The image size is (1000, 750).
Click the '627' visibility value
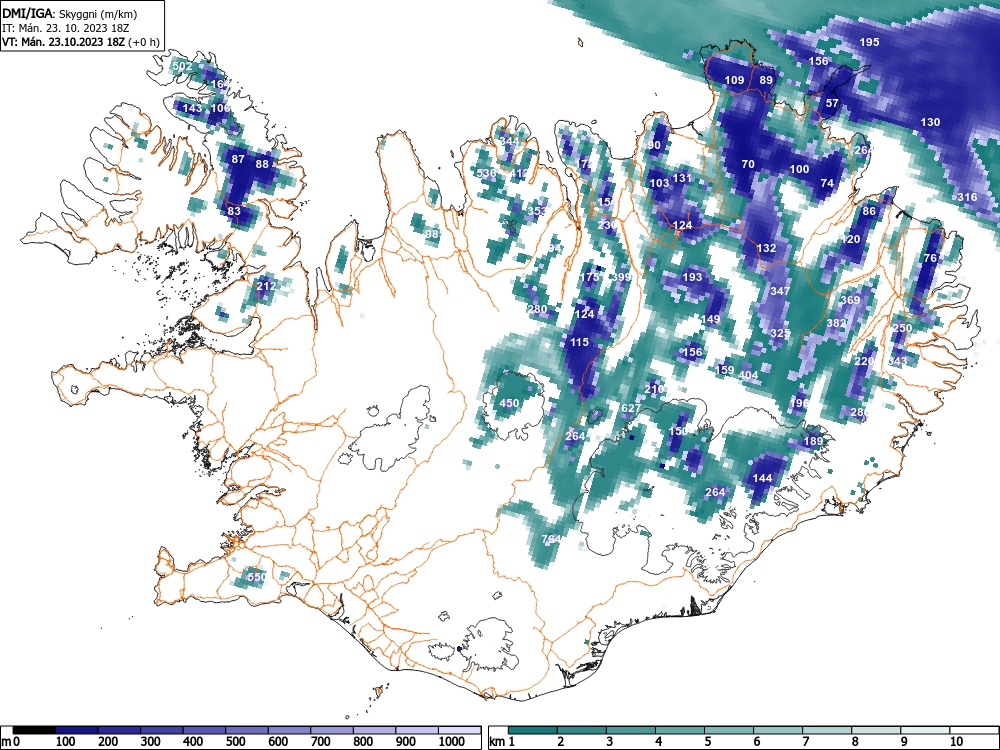[x=630, y=408]
